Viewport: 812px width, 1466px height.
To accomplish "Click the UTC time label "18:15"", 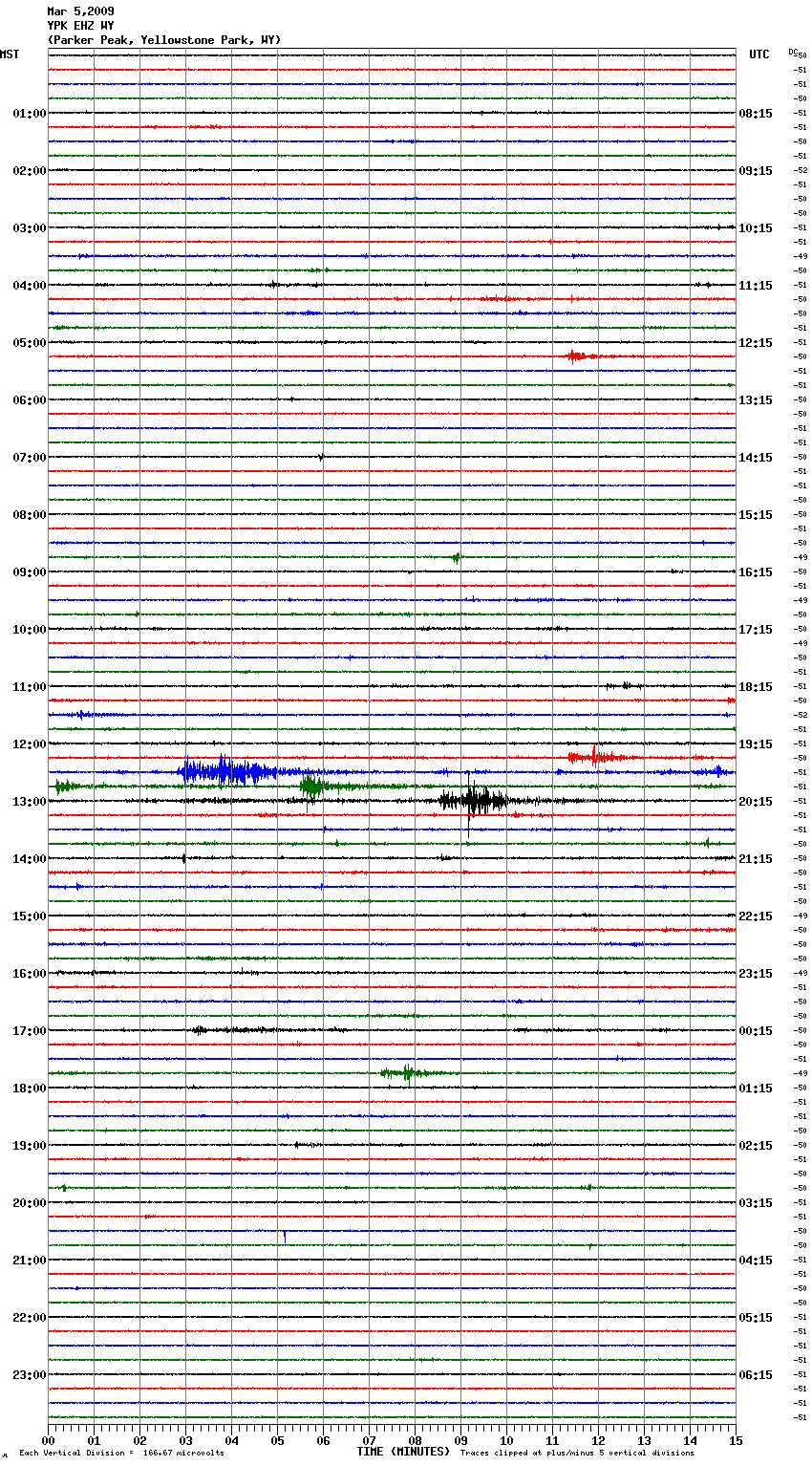I will coord(756,687).
